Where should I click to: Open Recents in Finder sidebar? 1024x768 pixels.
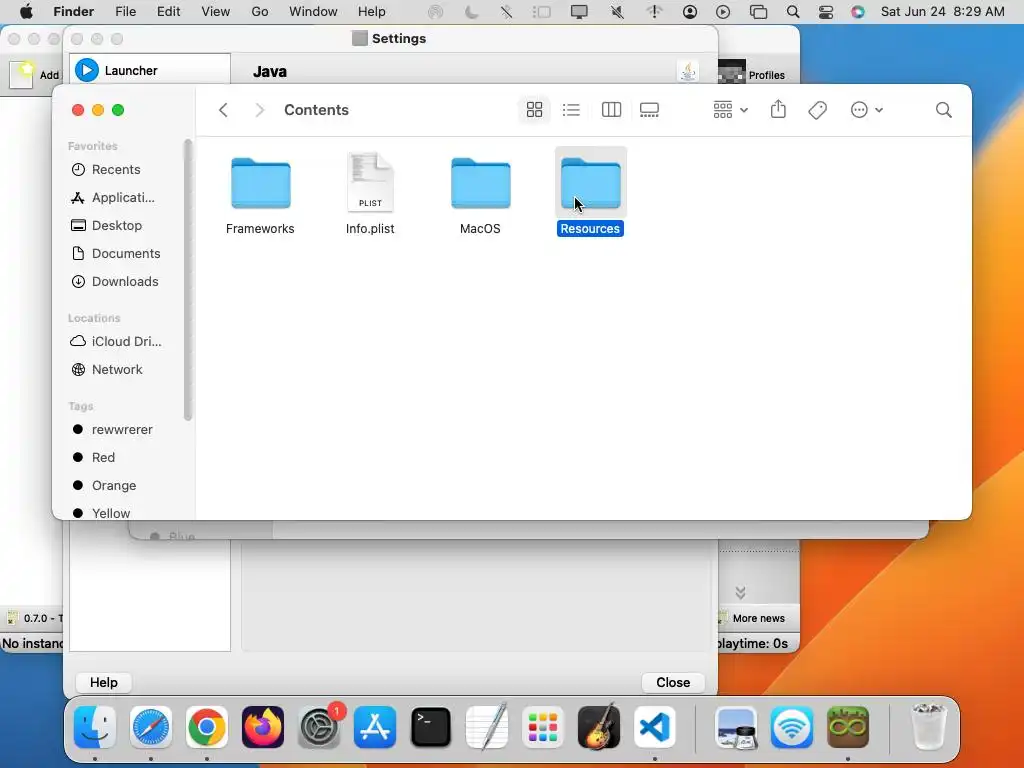point(115,169)
